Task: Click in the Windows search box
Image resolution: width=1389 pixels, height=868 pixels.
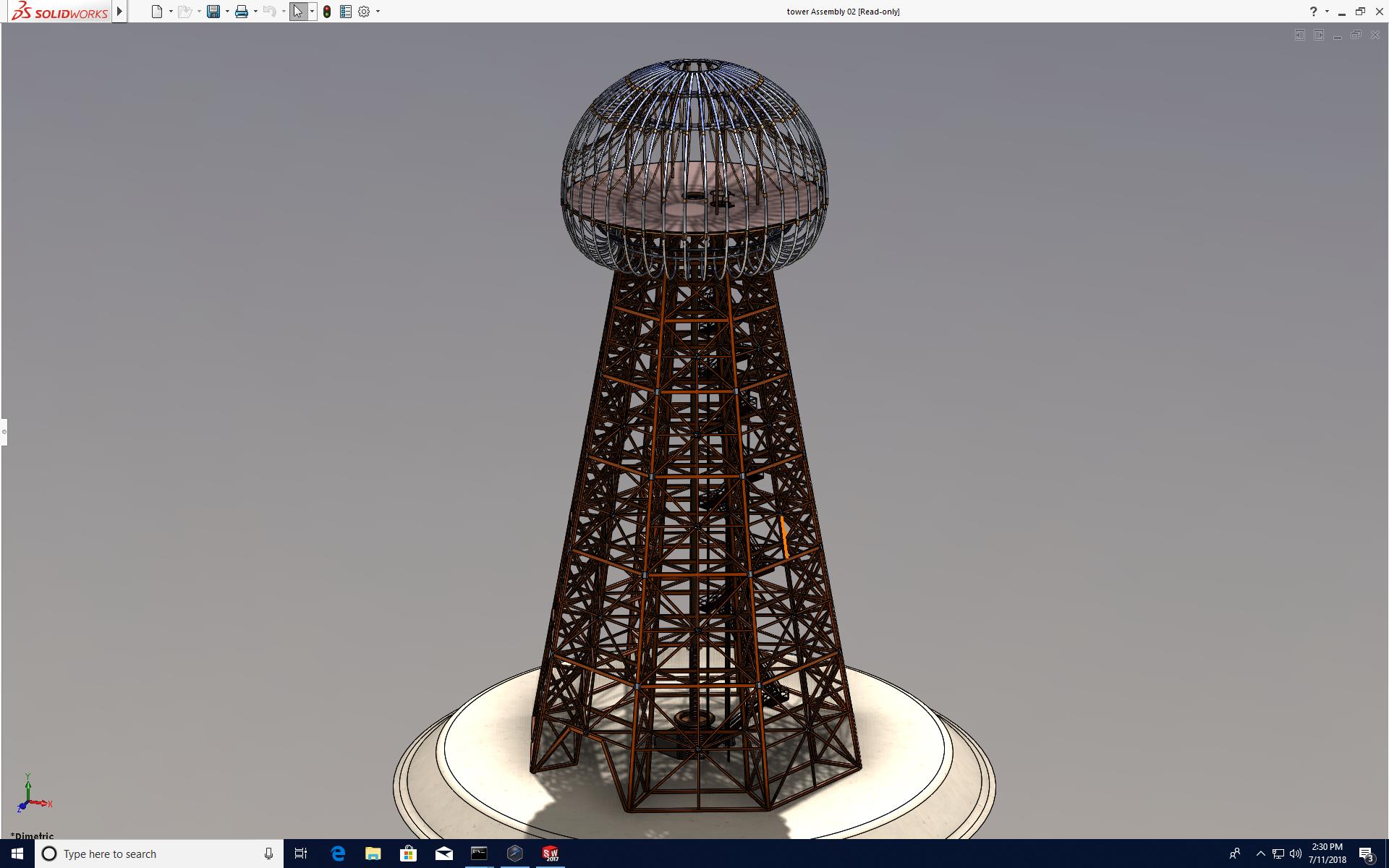Action: click(159, 854)
